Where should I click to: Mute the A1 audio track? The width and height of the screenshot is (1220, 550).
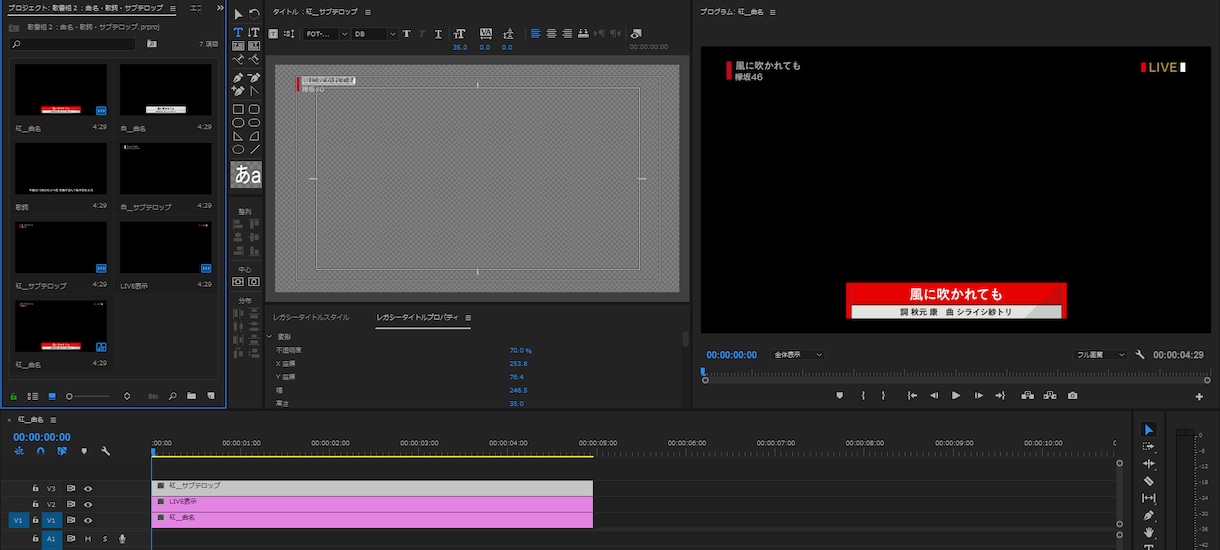pos(87,538)
